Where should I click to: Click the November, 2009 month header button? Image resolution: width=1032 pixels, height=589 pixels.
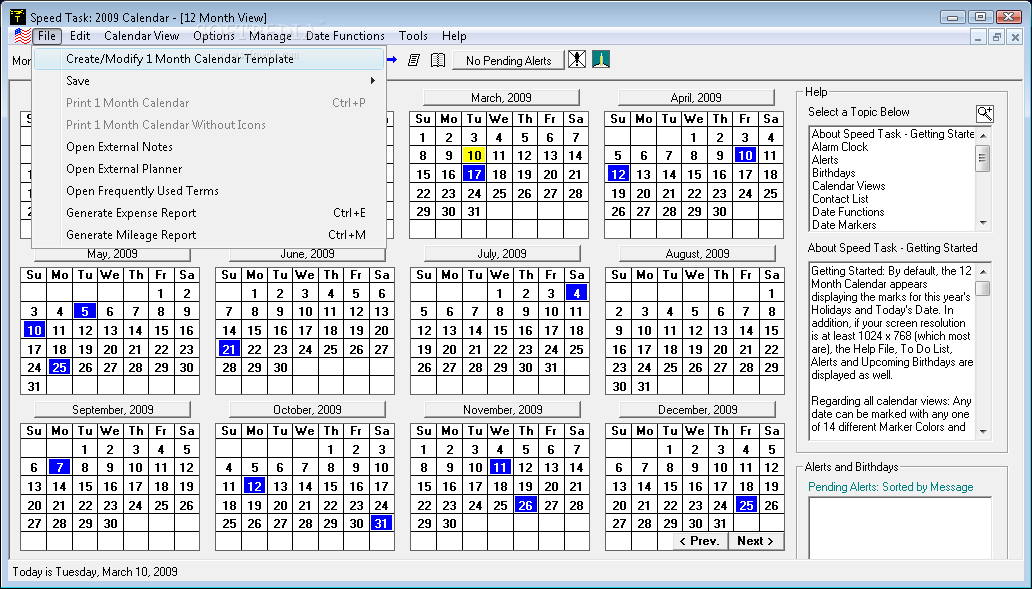click(502, 410)
